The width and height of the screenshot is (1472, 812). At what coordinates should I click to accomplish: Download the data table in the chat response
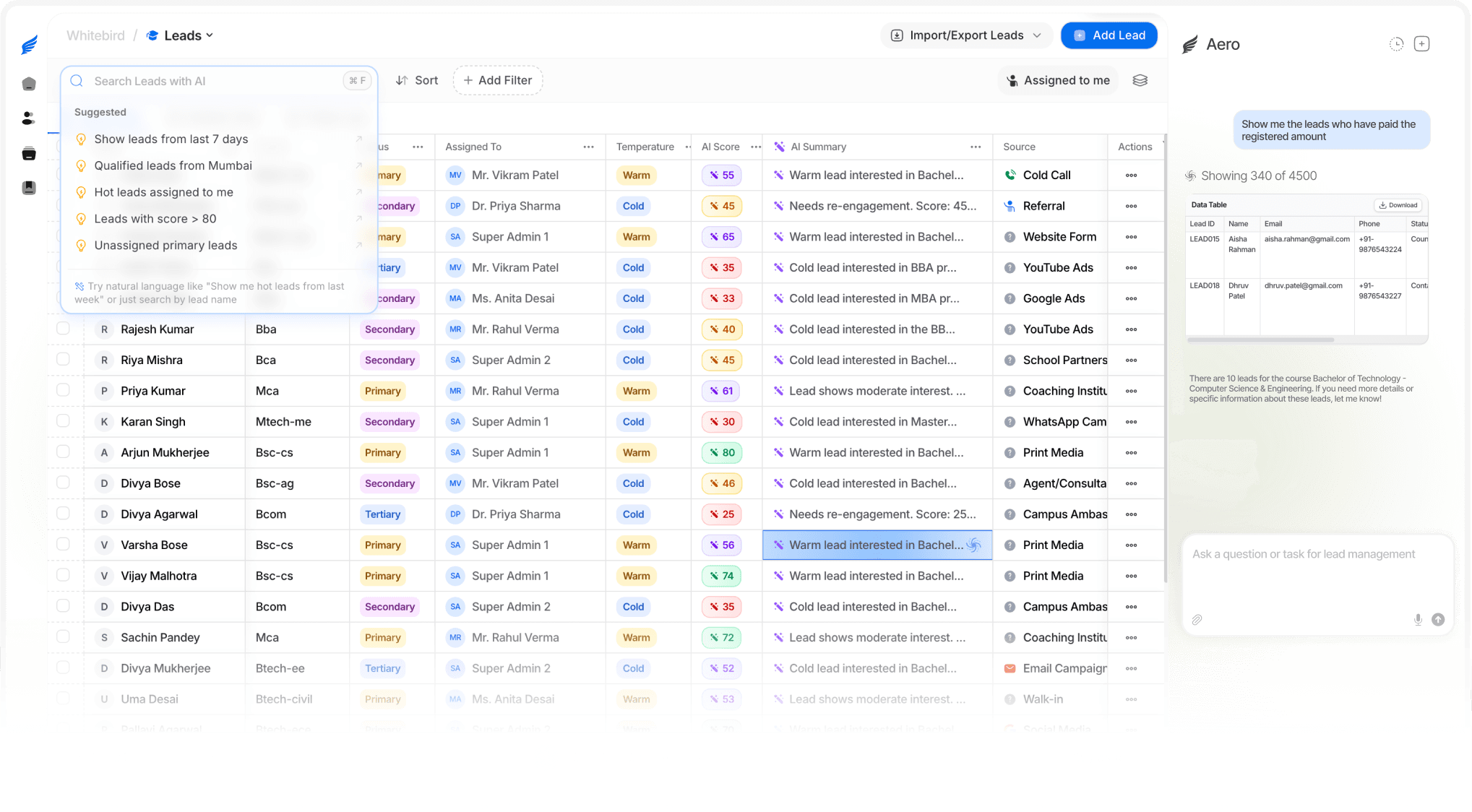point(1398,204)
